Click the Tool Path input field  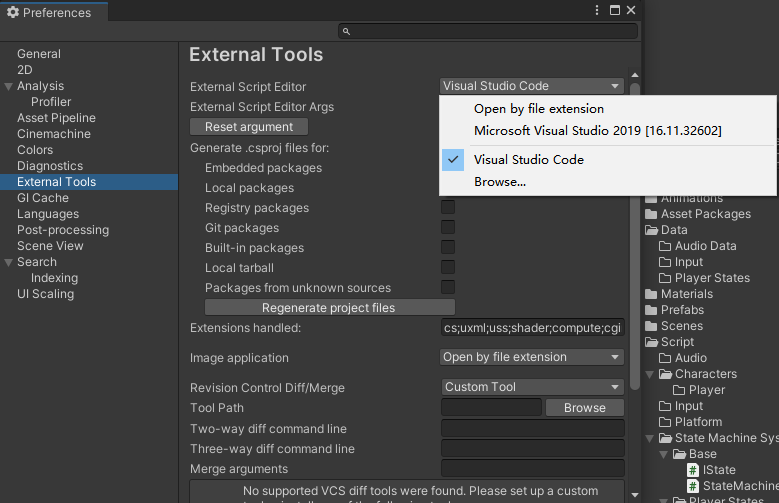pyautogui.click(x=491, y=408)
